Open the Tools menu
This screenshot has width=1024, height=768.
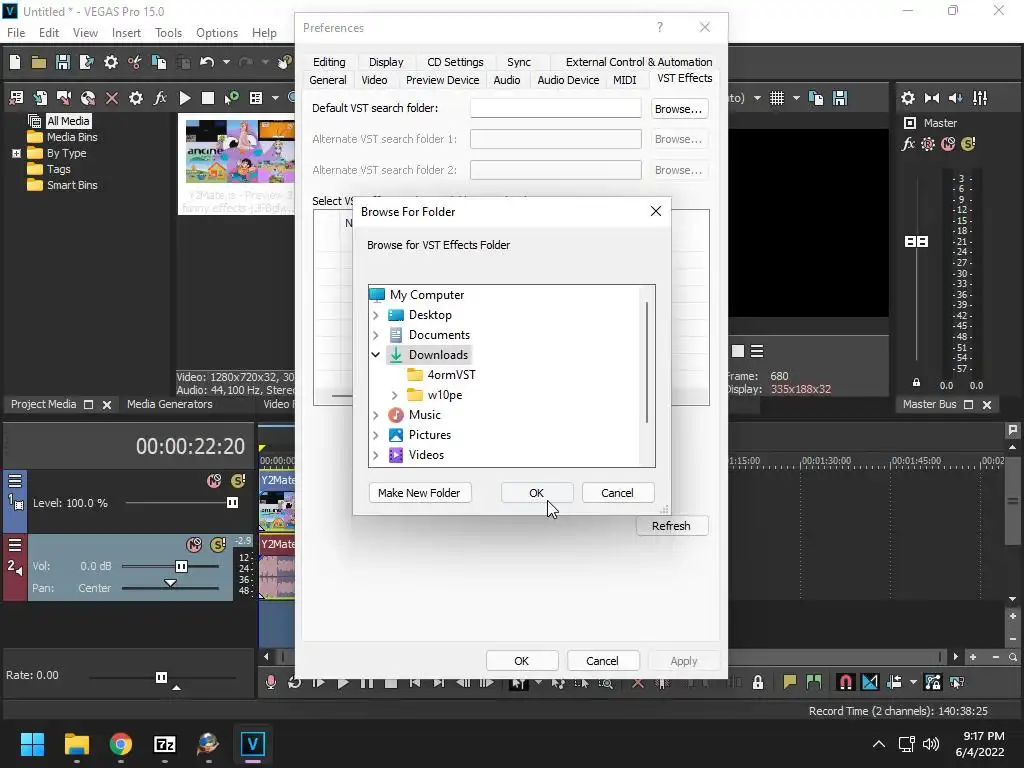[168, 33]
